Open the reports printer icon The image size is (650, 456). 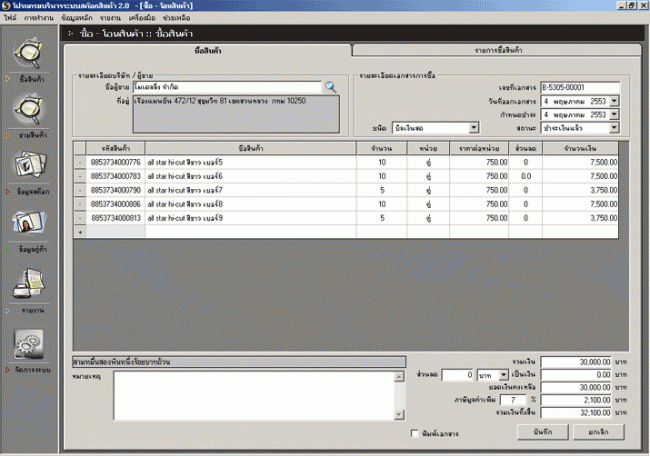point(29,283)
